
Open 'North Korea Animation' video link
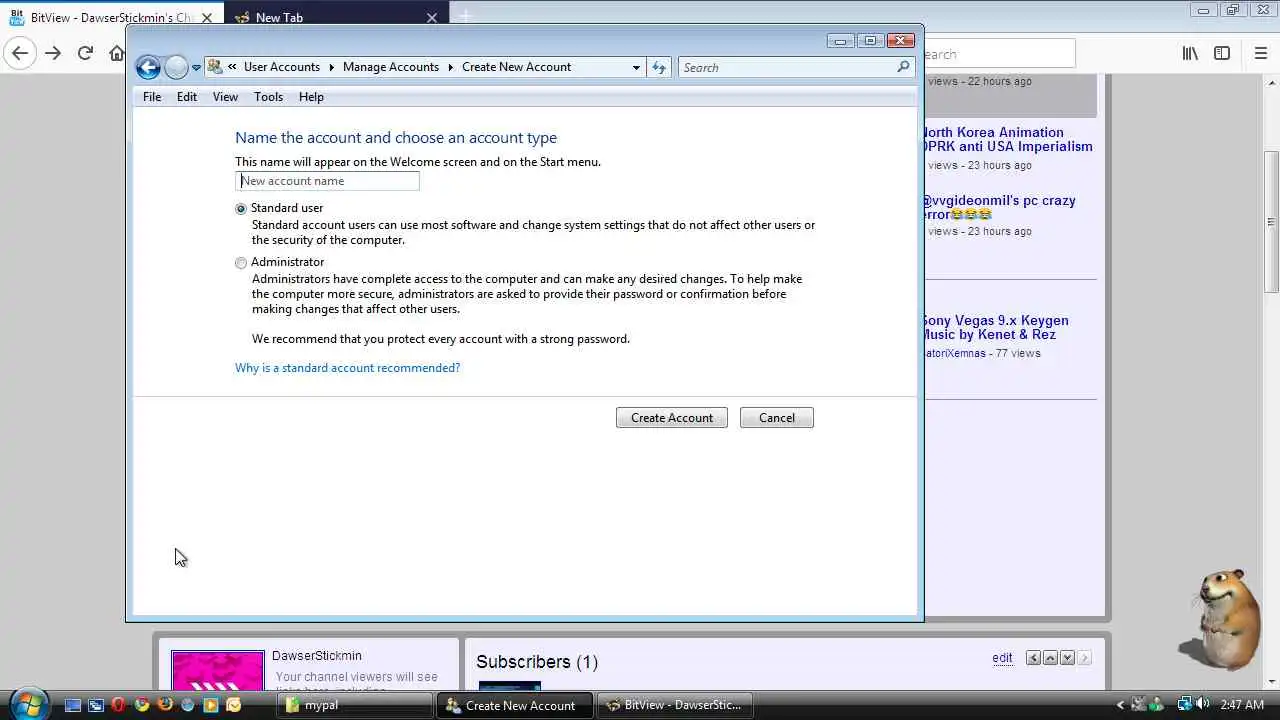pos(1007,139)
